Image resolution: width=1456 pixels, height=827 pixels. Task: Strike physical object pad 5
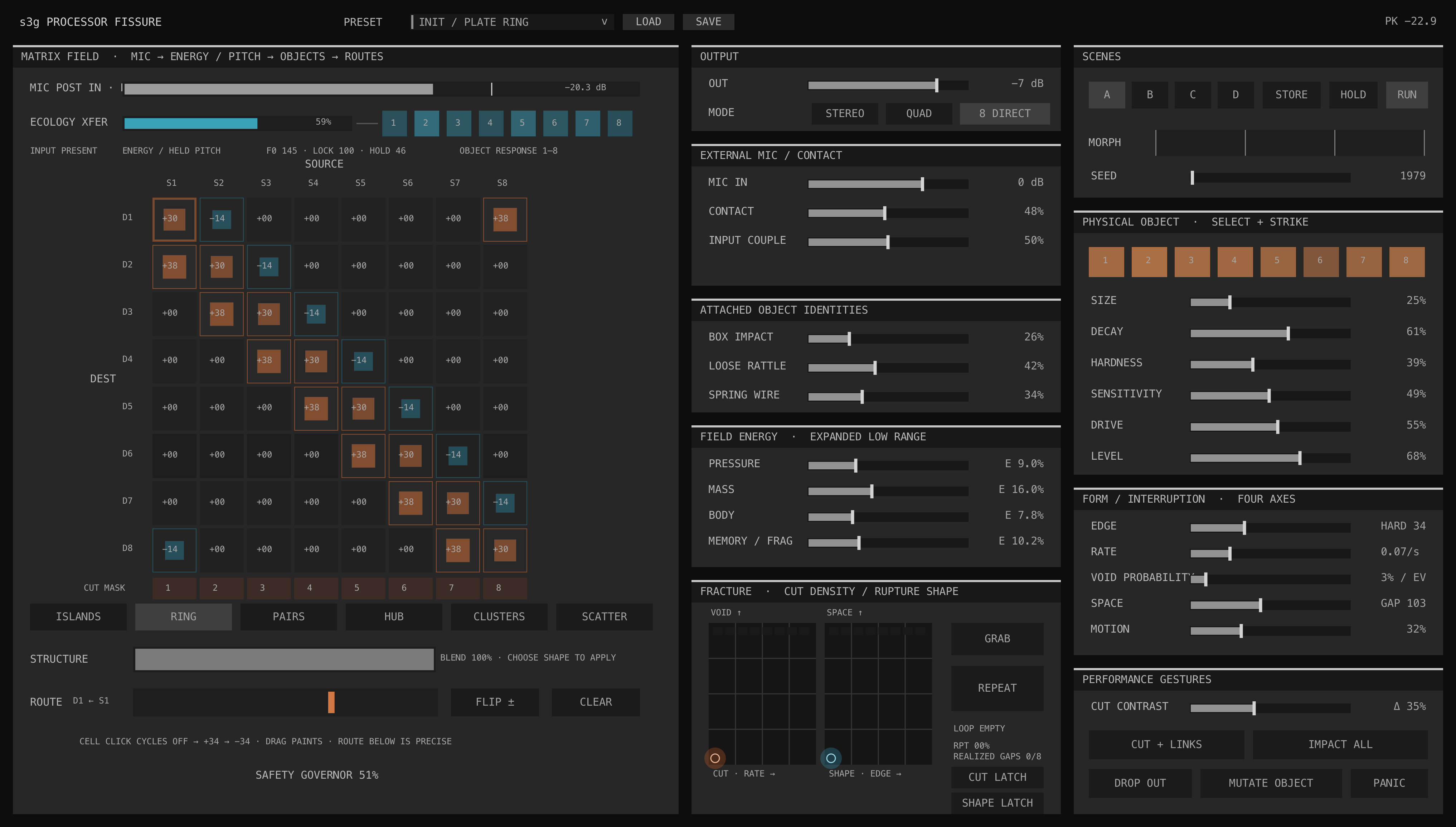(x=1278, y=262)
